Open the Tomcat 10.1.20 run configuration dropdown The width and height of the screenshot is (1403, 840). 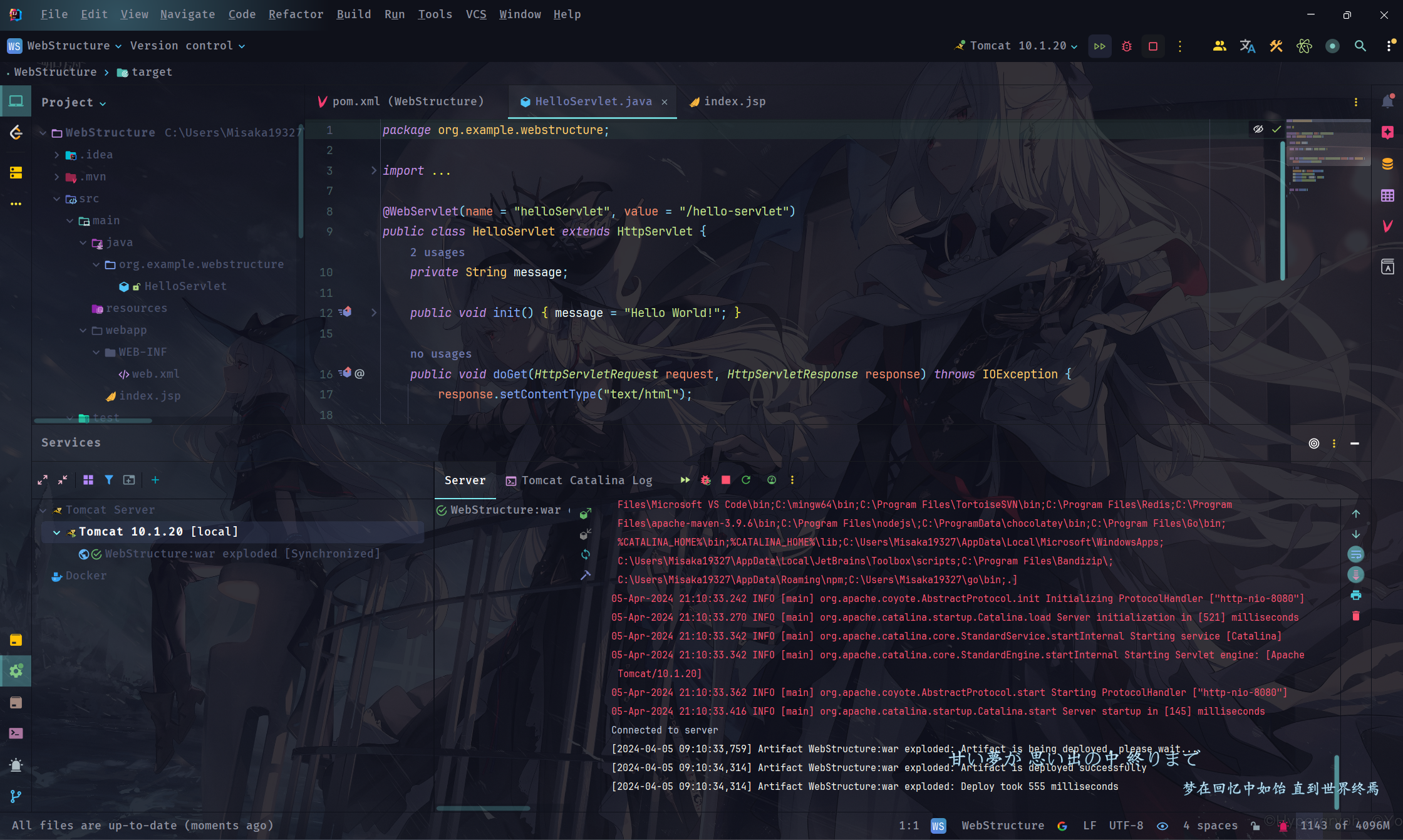pos(1015,46)
